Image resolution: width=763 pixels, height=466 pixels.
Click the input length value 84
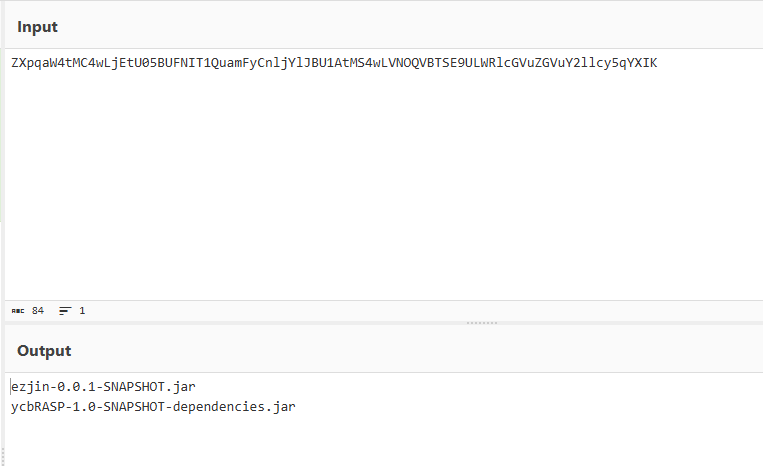point(38,311)
